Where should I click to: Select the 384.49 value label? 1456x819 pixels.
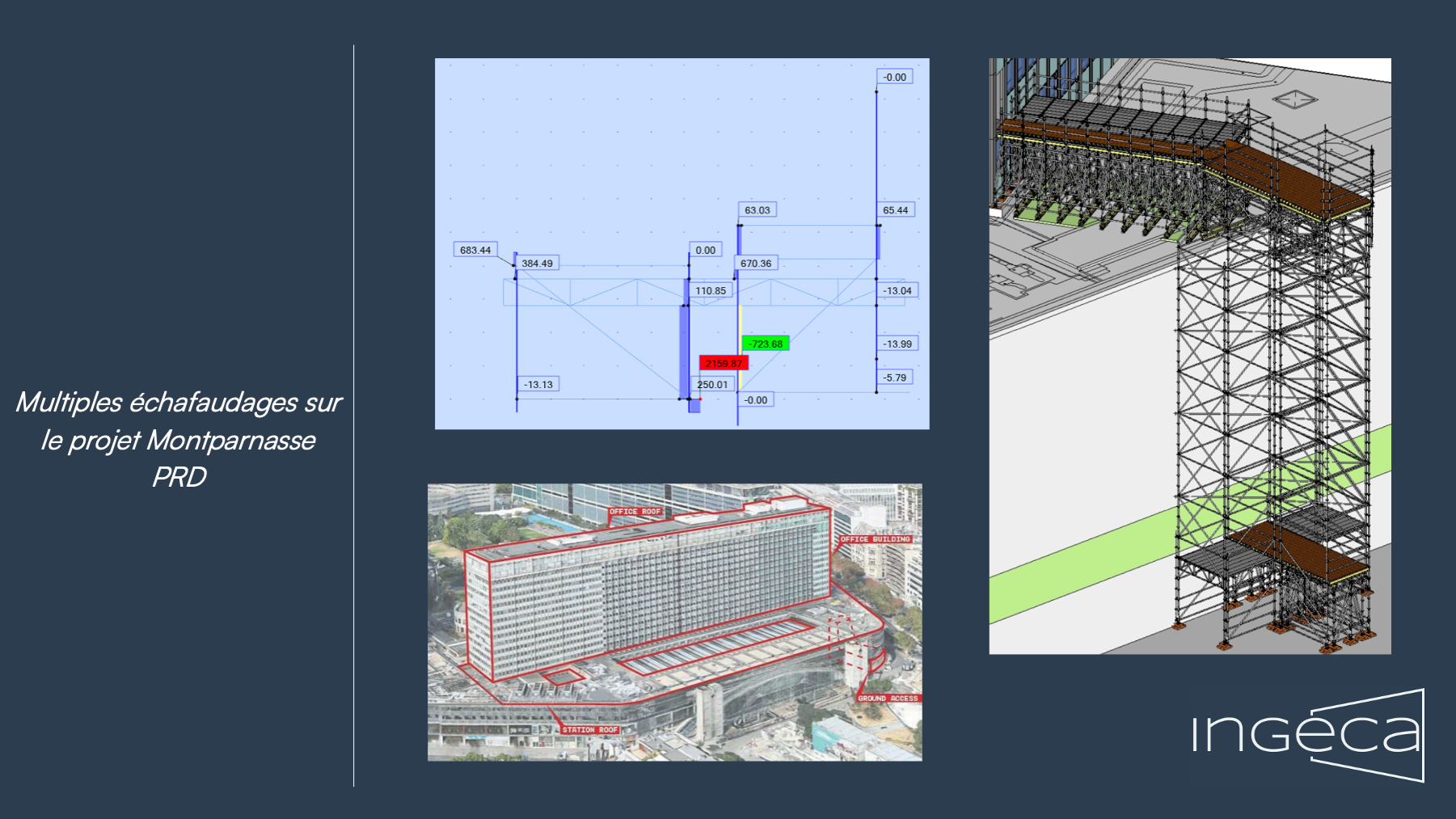click(x=537, y=264)
